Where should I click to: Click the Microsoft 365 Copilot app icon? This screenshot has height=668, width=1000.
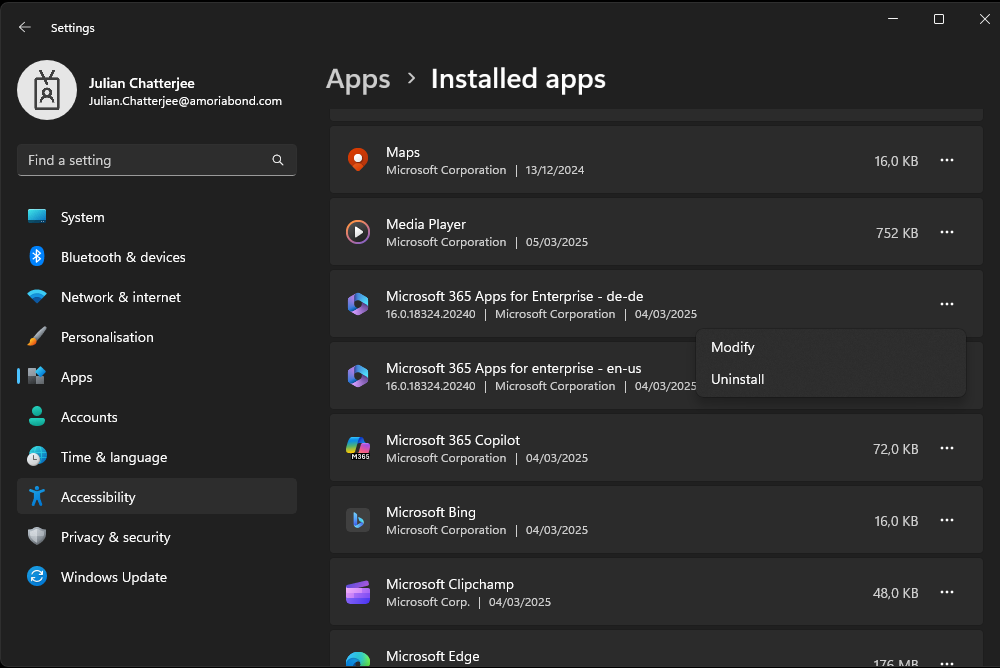tap(358, 448)
